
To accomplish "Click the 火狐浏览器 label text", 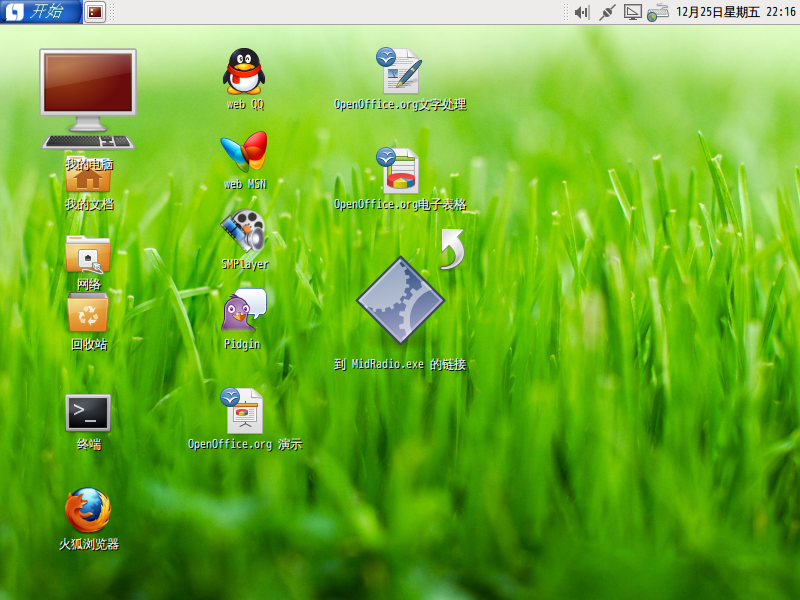I will pyautogui.click(x=89, y=544).
